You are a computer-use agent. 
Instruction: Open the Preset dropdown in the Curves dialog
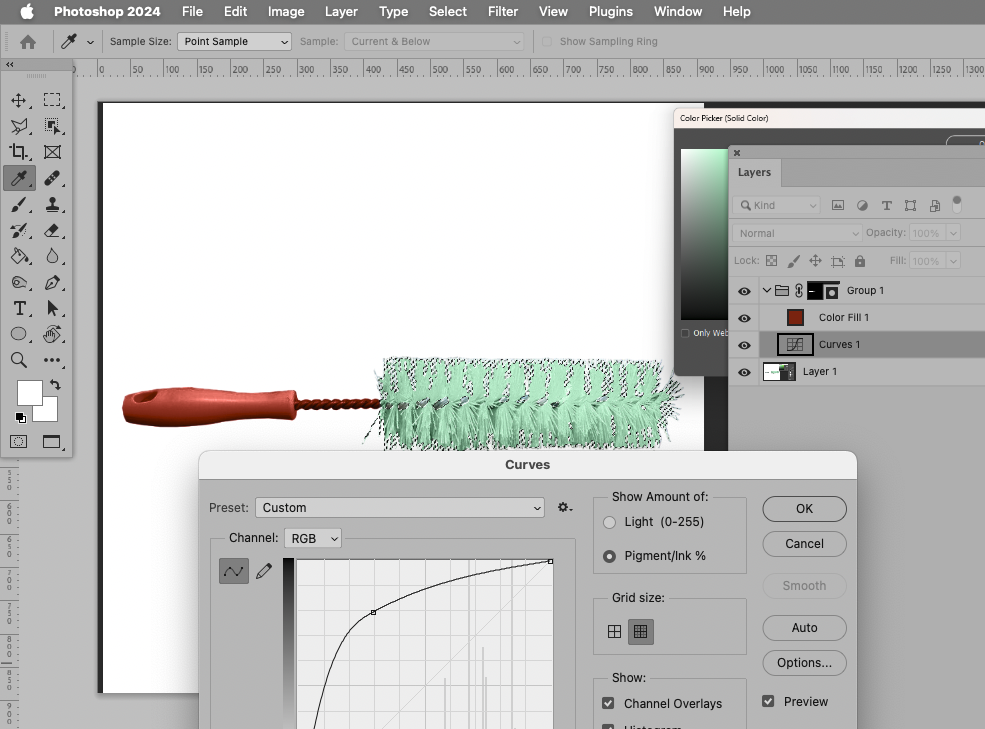399,507
